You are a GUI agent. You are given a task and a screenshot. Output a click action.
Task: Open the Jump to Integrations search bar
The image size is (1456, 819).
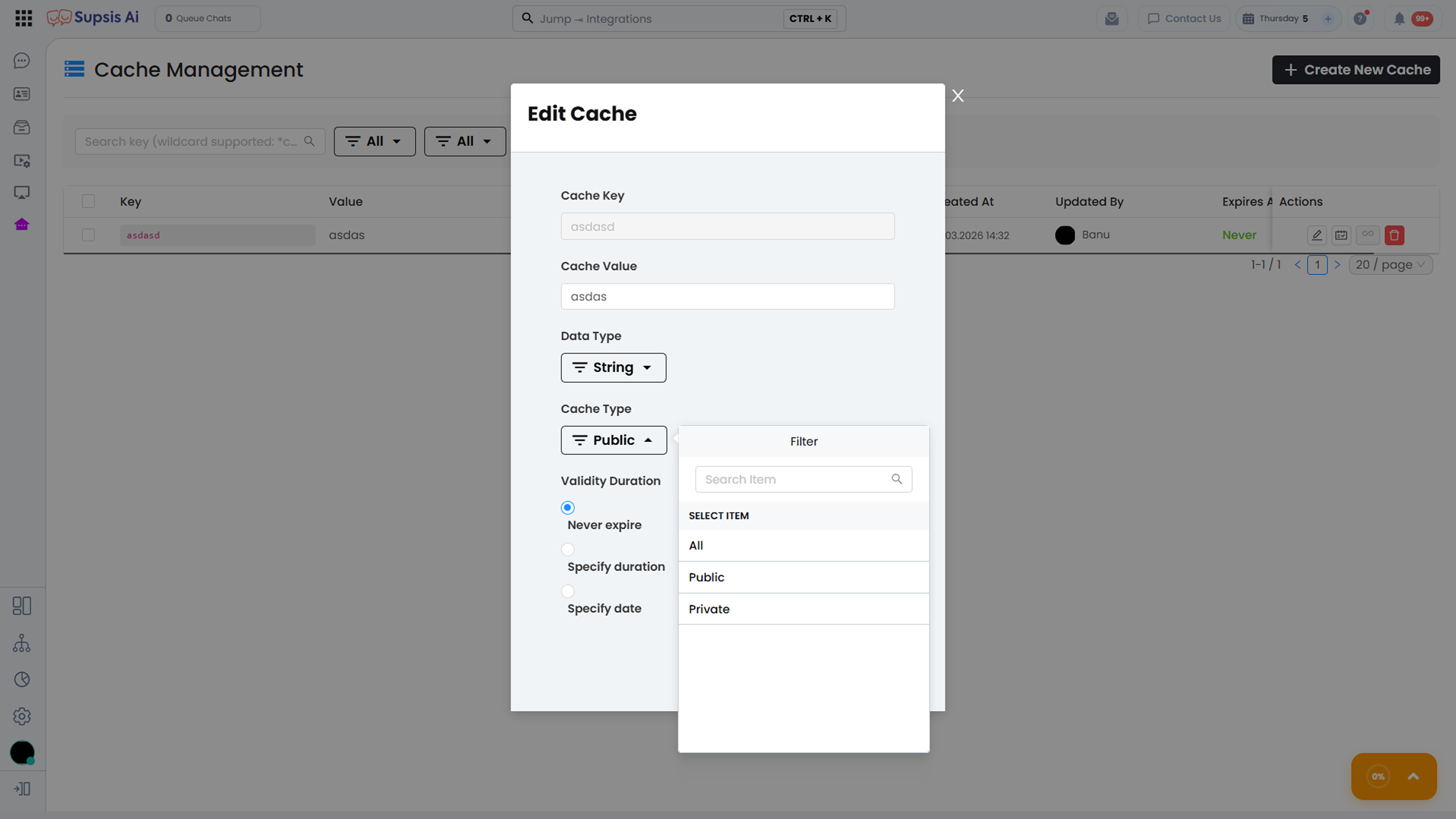click(x=679, y=18)
